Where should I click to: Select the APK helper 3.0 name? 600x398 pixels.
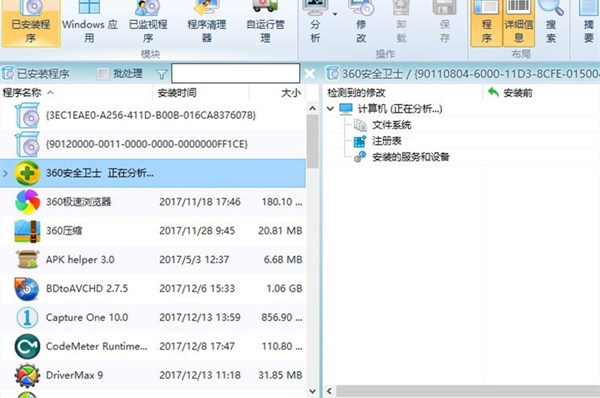pyautogui.click(x=80, y=259)
